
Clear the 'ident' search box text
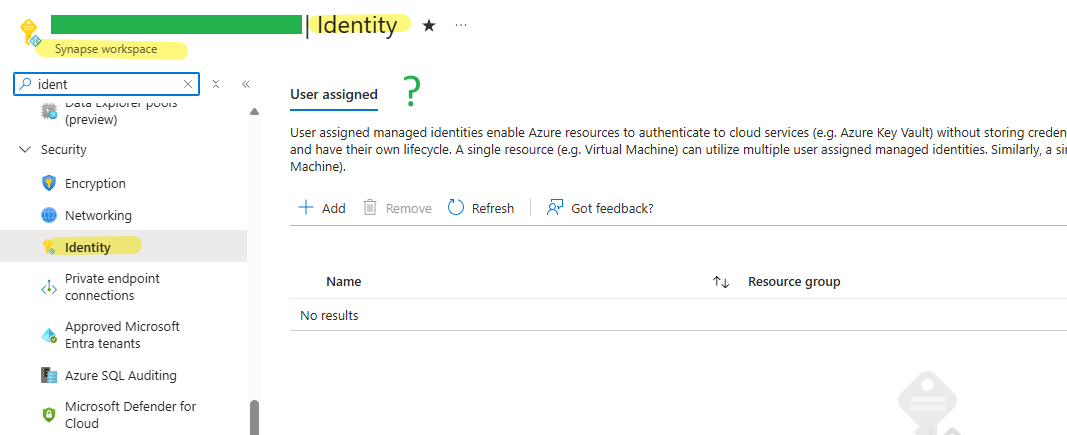(188, 84)
